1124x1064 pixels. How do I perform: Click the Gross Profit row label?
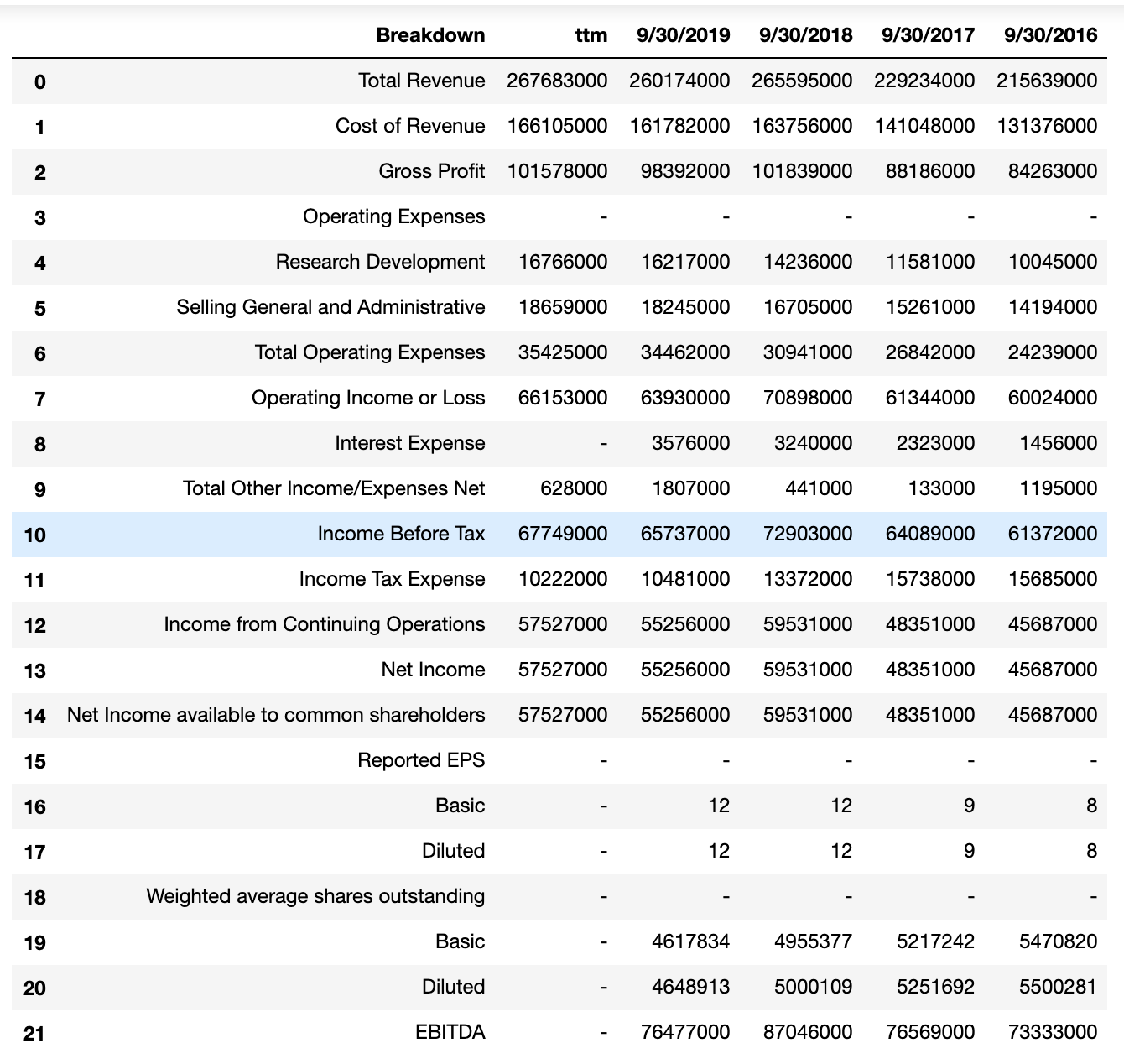pyautogui.click(x=432, y=171)
